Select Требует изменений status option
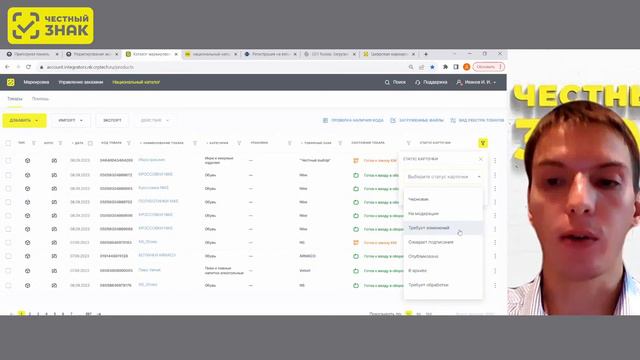The width and height of the screenshot is (640, 360). (443, 228)
